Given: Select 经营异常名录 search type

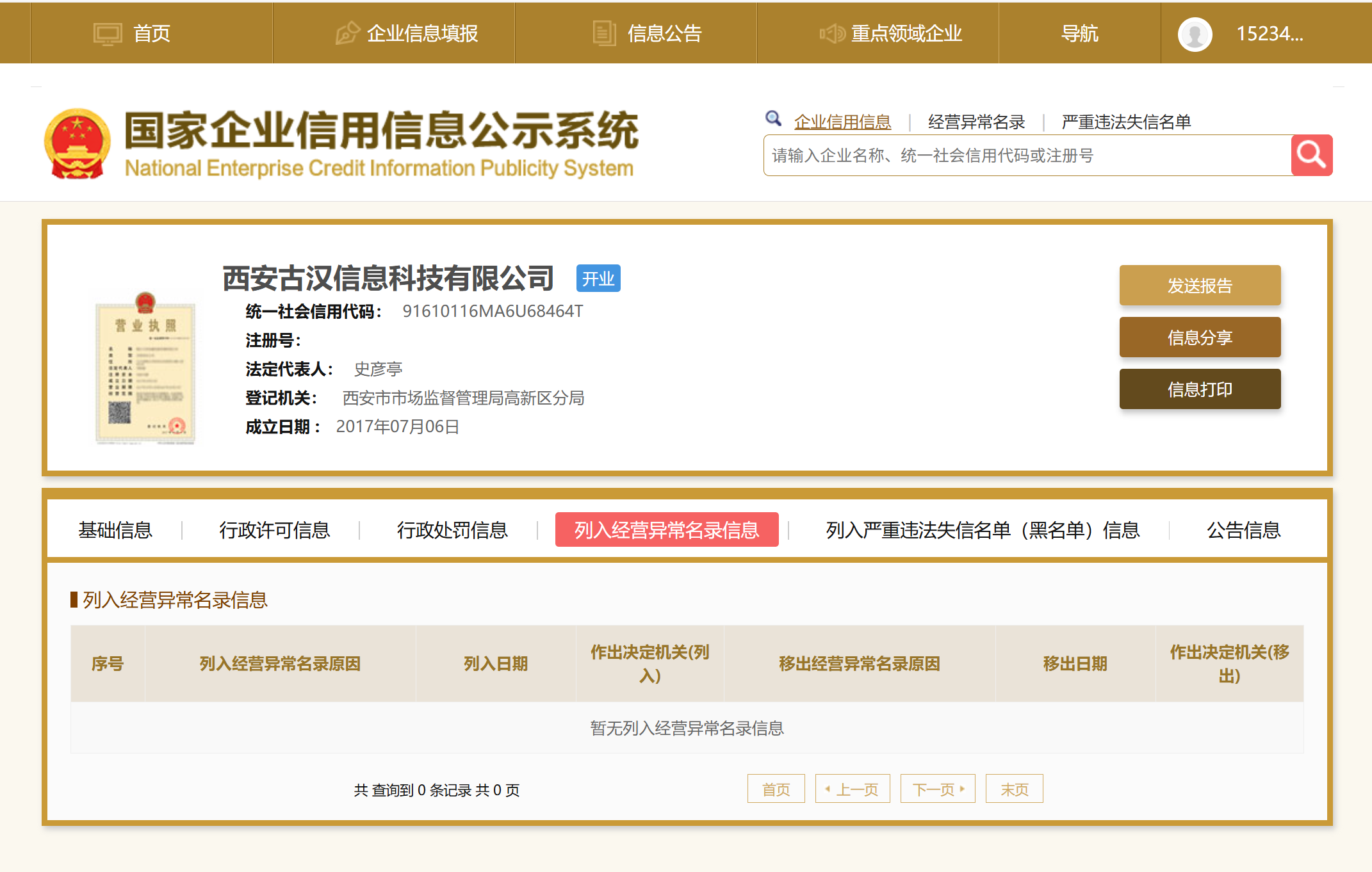Looking at the screenshot, I should click(976, 122).
